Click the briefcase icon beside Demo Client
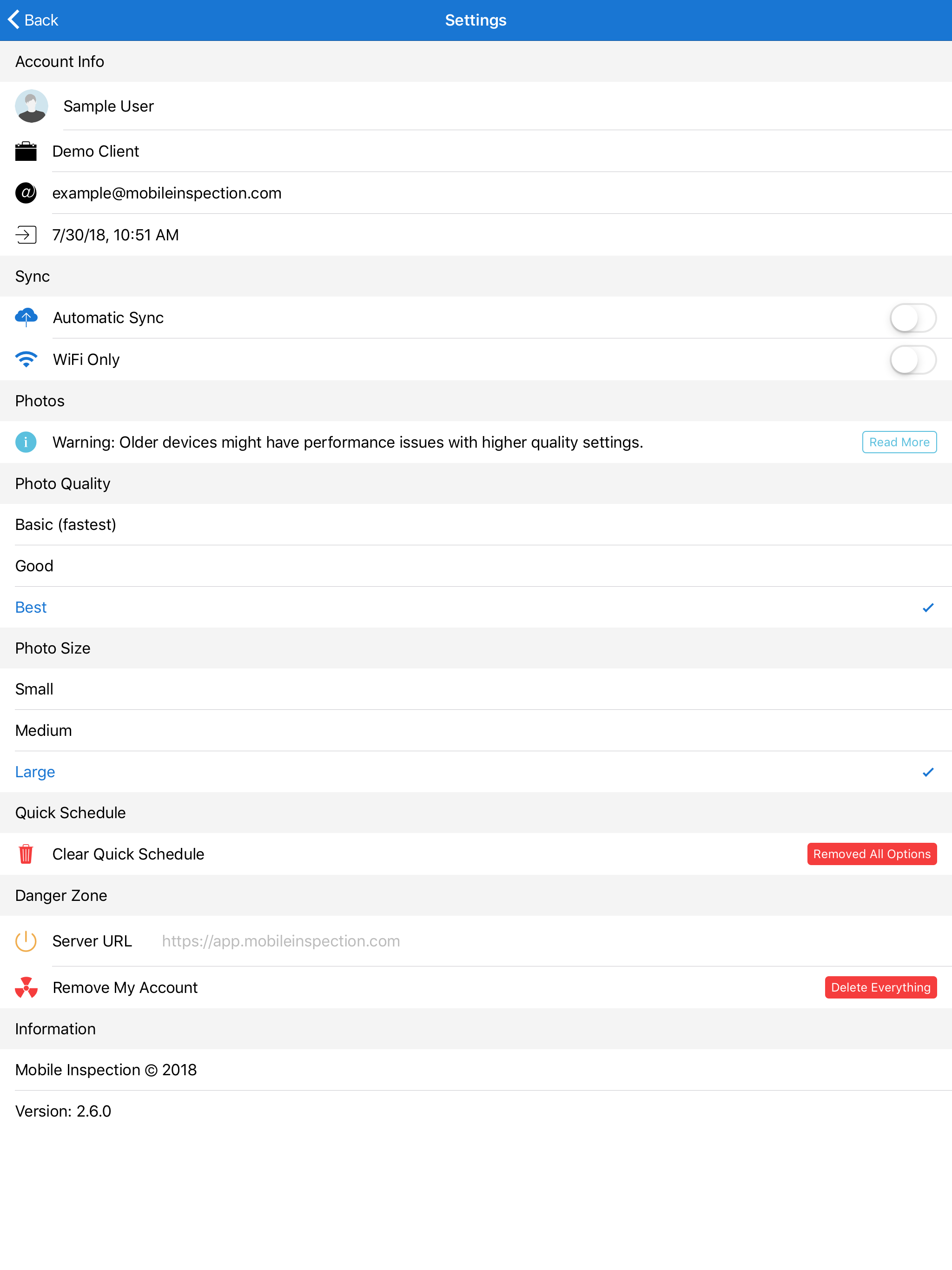Screen dimensions: 952x1270 pos(26,152)
